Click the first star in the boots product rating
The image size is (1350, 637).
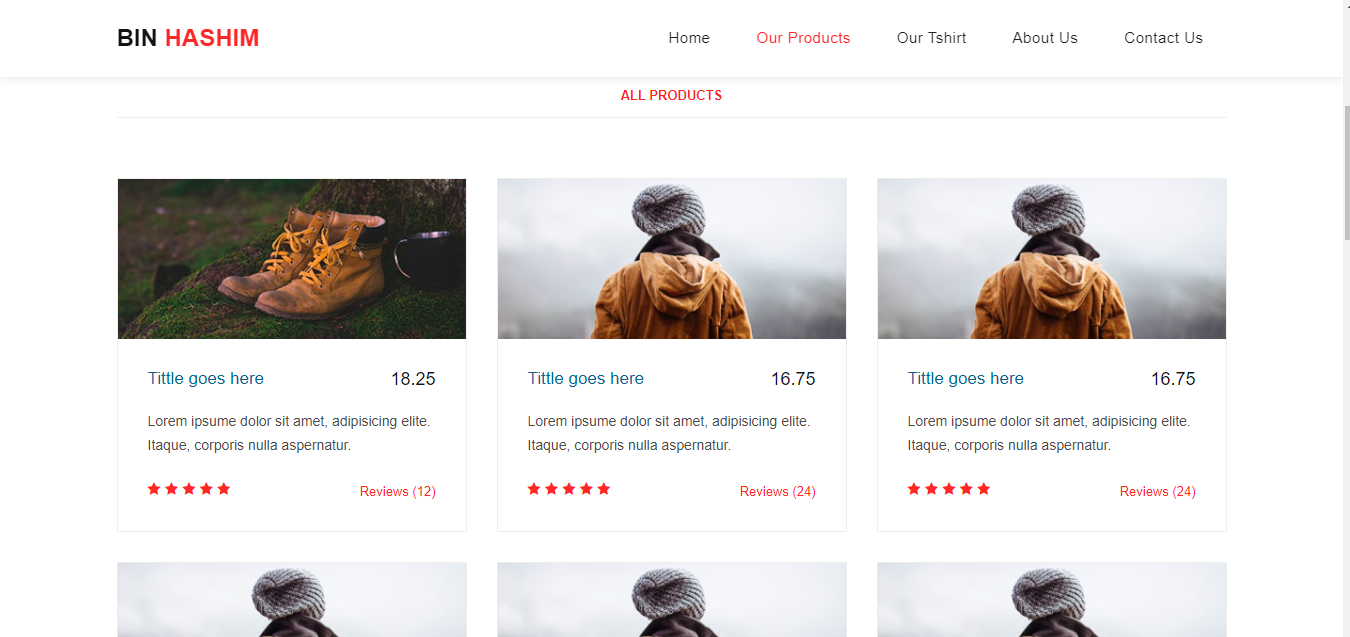(154, 489)
